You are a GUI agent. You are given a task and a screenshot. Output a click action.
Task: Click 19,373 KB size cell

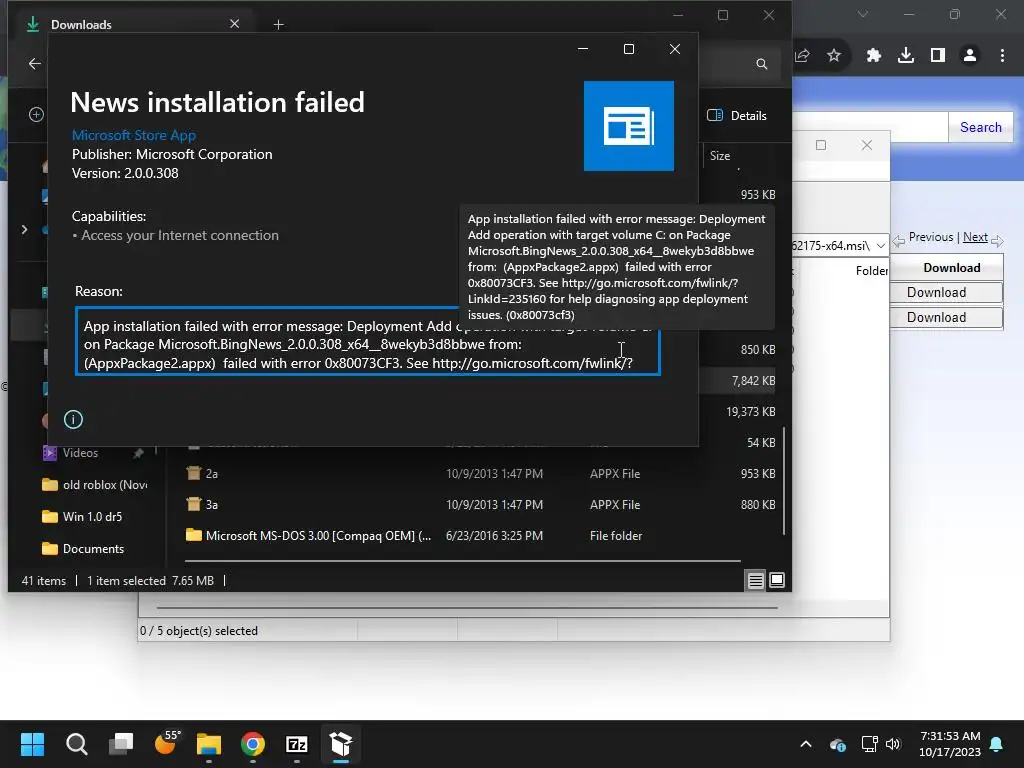coord(750,411)
